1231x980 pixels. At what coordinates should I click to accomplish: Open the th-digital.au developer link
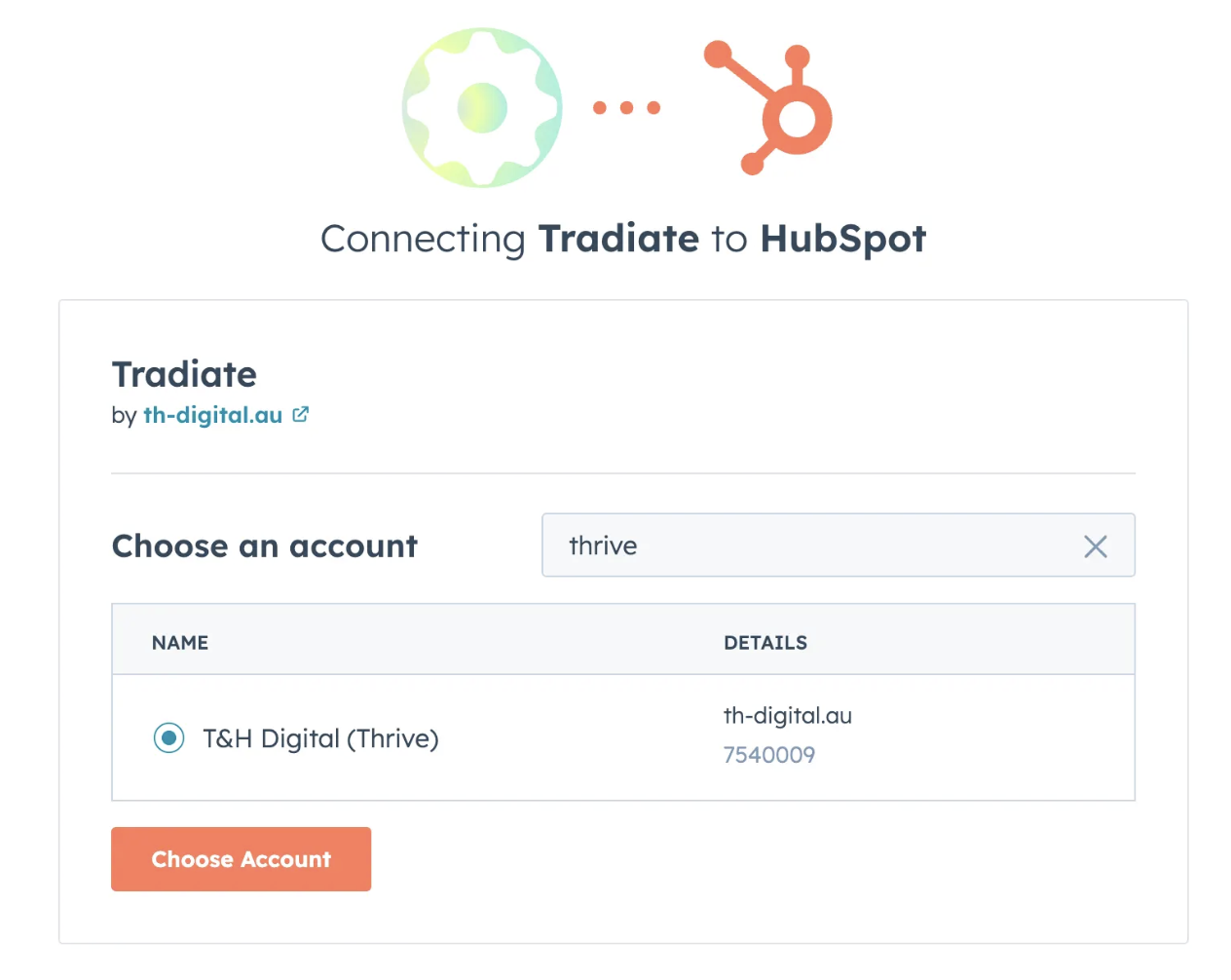point(212,415)
